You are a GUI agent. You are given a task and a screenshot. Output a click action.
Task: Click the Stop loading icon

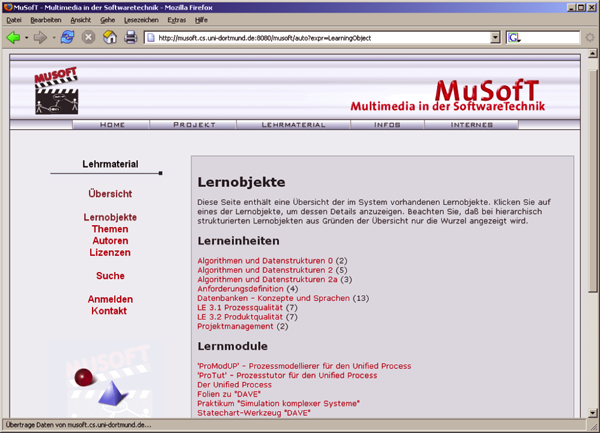[88, 37]
